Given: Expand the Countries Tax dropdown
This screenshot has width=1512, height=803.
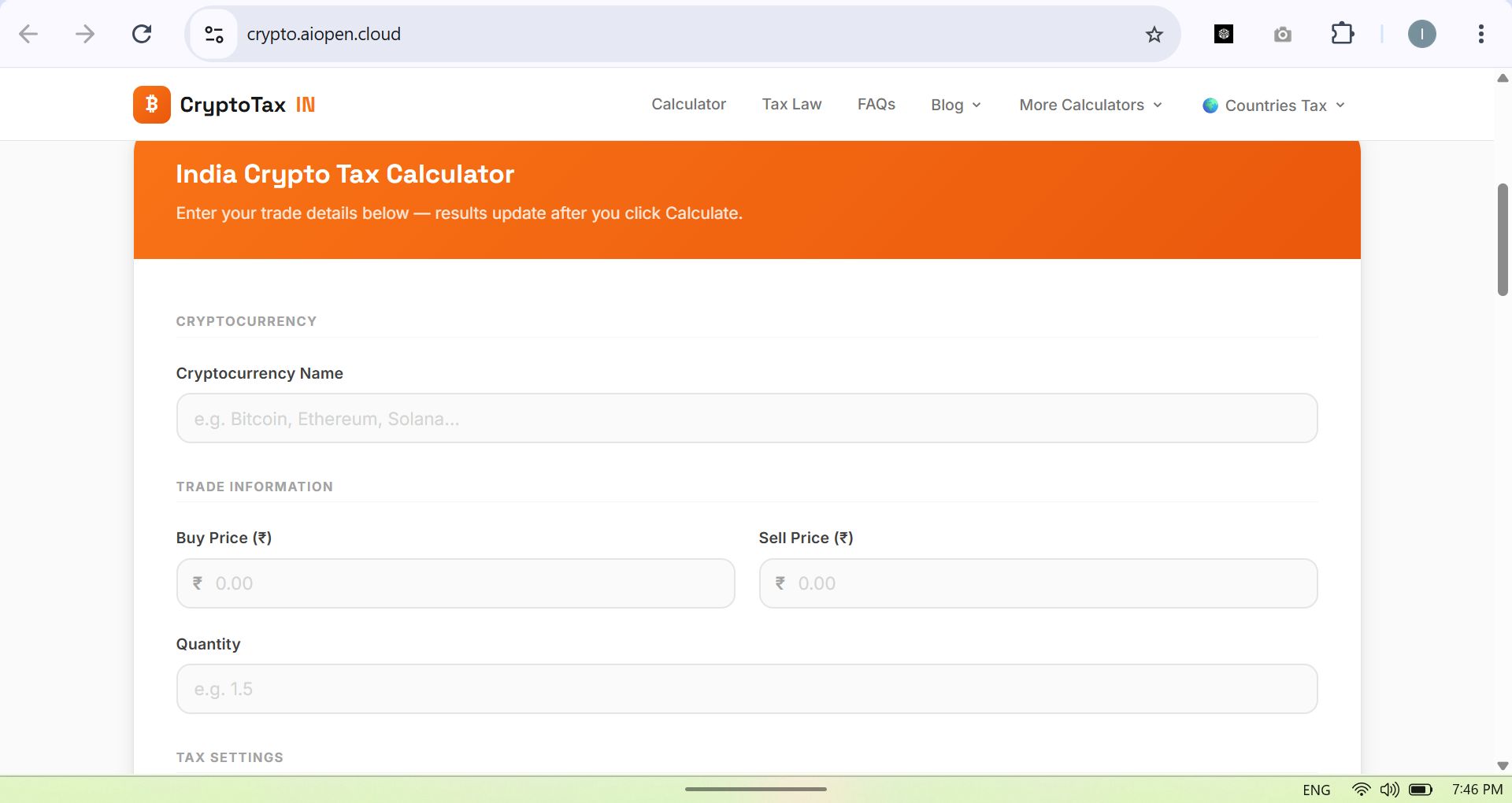Looking at the screenshot, I should [x=1273, y=105].
